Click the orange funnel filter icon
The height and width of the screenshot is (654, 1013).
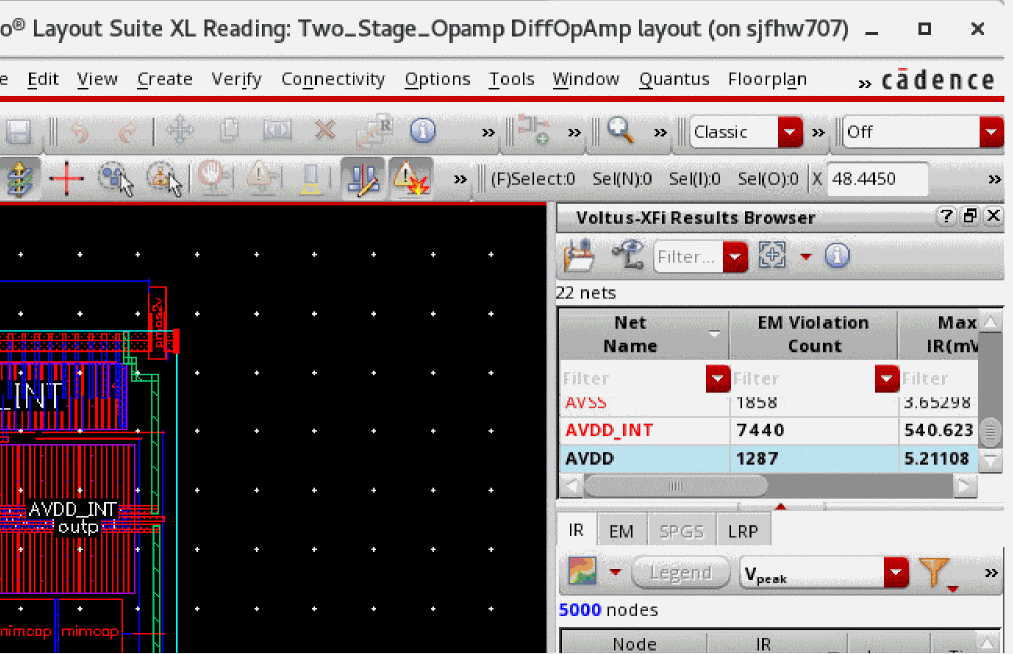(934, 572)
